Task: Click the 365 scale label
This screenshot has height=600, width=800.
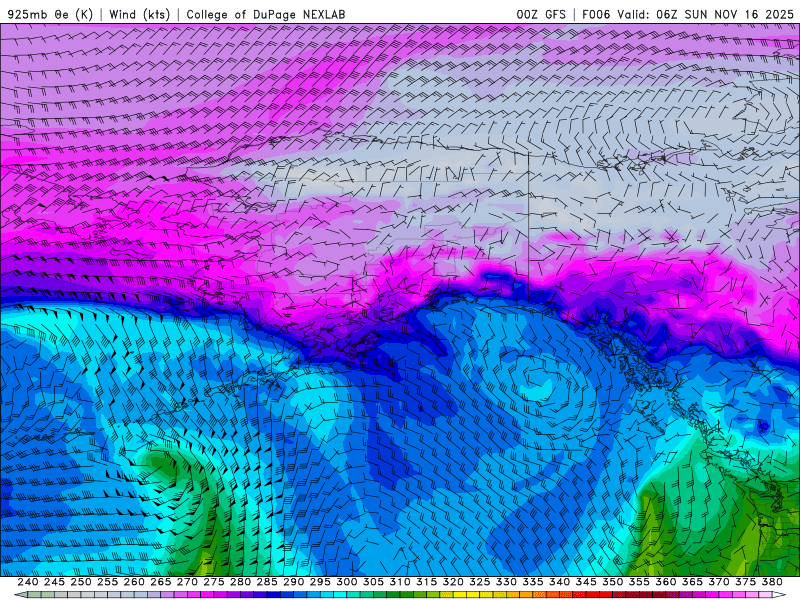Action: coord(692,582)
